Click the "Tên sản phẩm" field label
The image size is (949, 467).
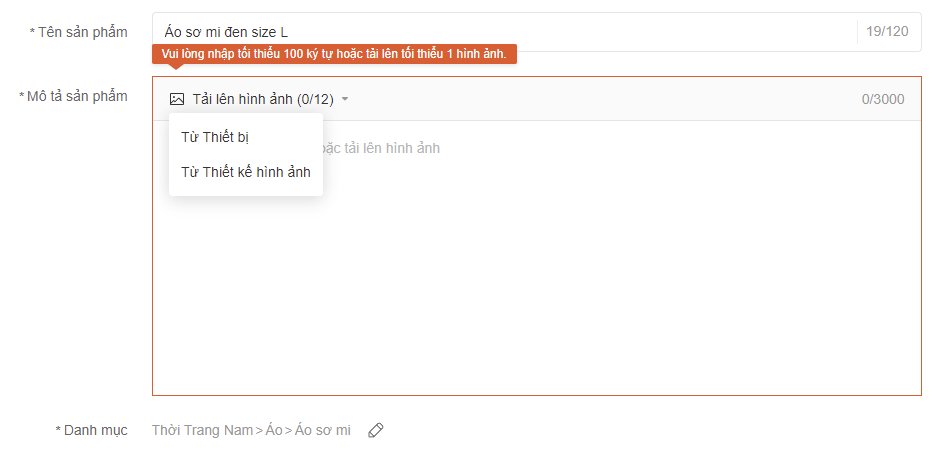coord(82,32)
